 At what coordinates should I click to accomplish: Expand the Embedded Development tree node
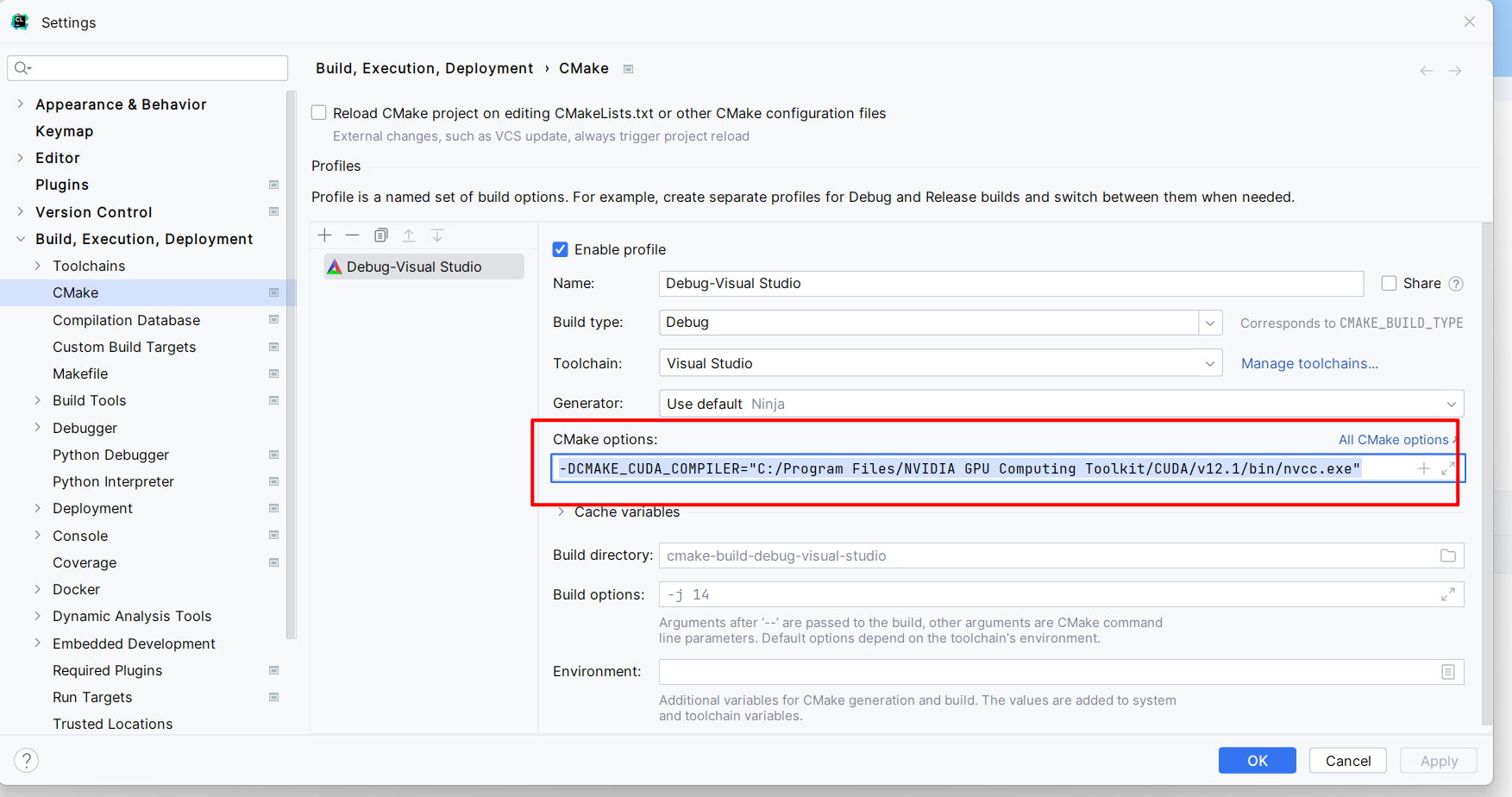point(38,643)
